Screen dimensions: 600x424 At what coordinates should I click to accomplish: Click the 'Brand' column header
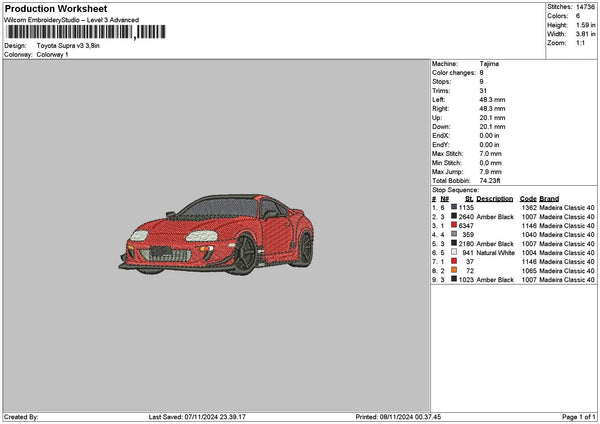[549, 199]
